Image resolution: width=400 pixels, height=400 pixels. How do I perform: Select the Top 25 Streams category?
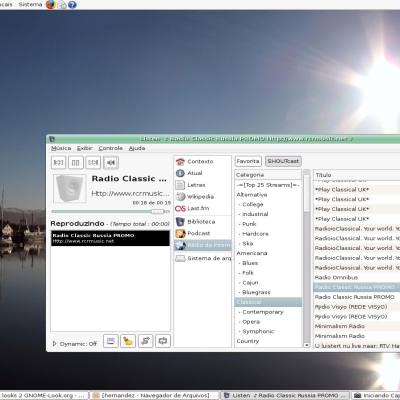pyautogui.click(x=268, y=185)
